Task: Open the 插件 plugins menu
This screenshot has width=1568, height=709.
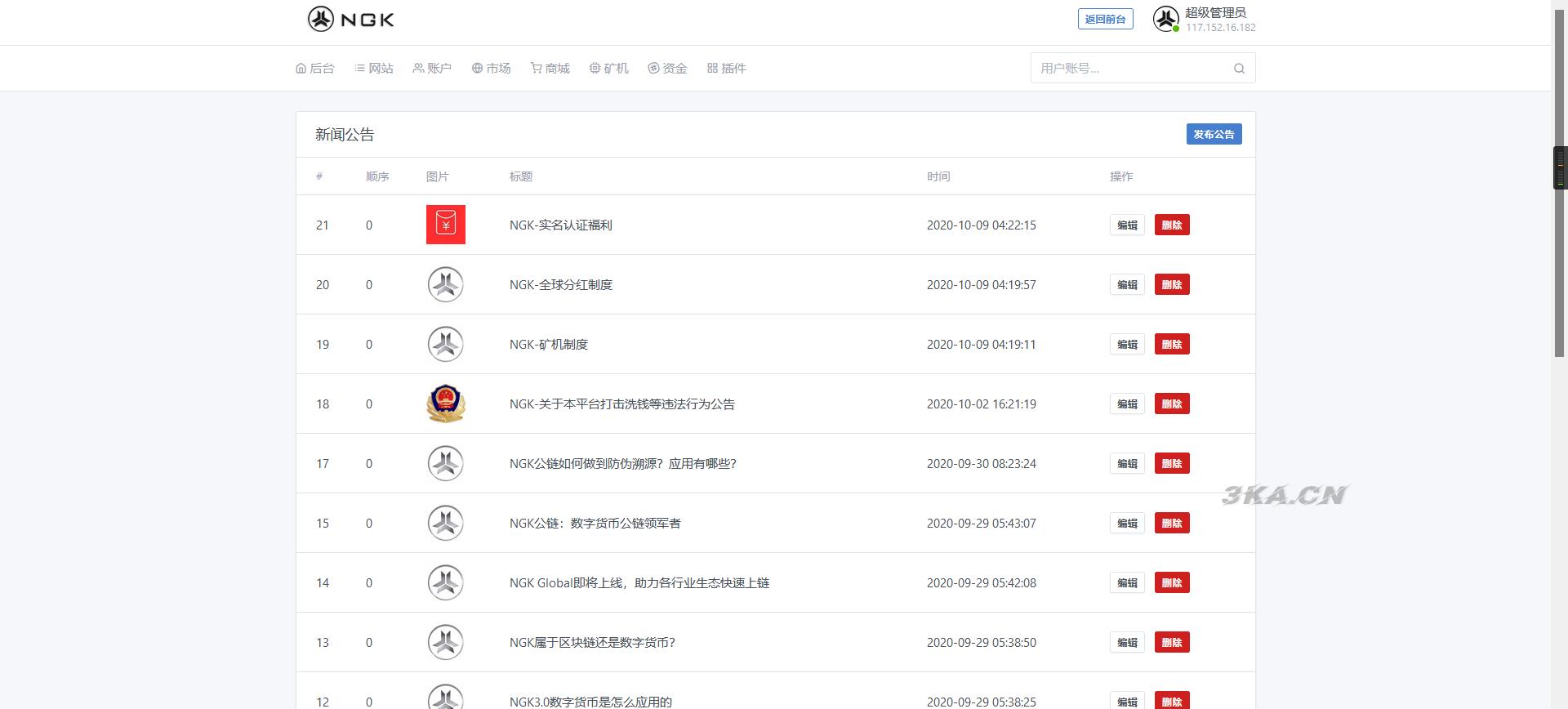Action: coord(726,69)
